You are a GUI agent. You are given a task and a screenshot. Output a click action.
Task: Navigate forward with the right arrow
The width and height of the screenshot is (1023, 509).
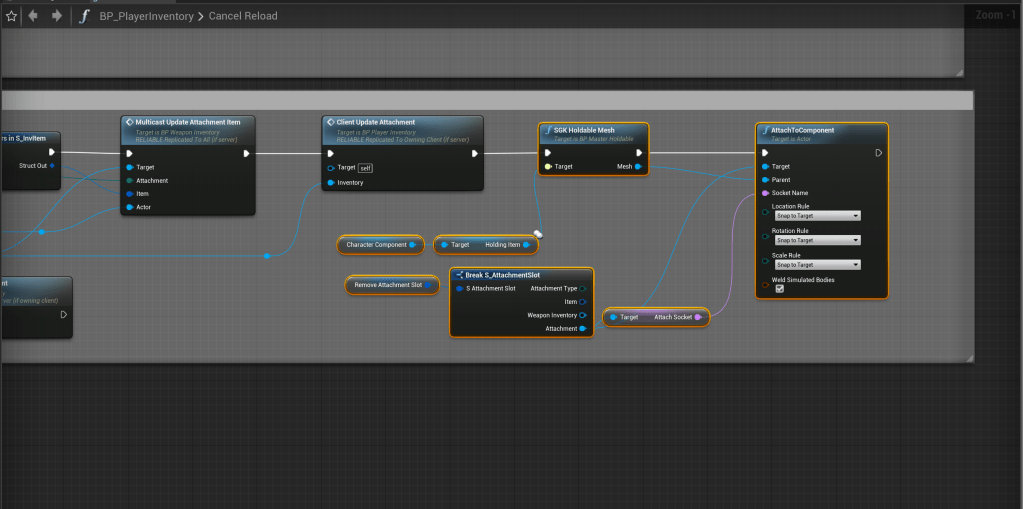(56, 16)
